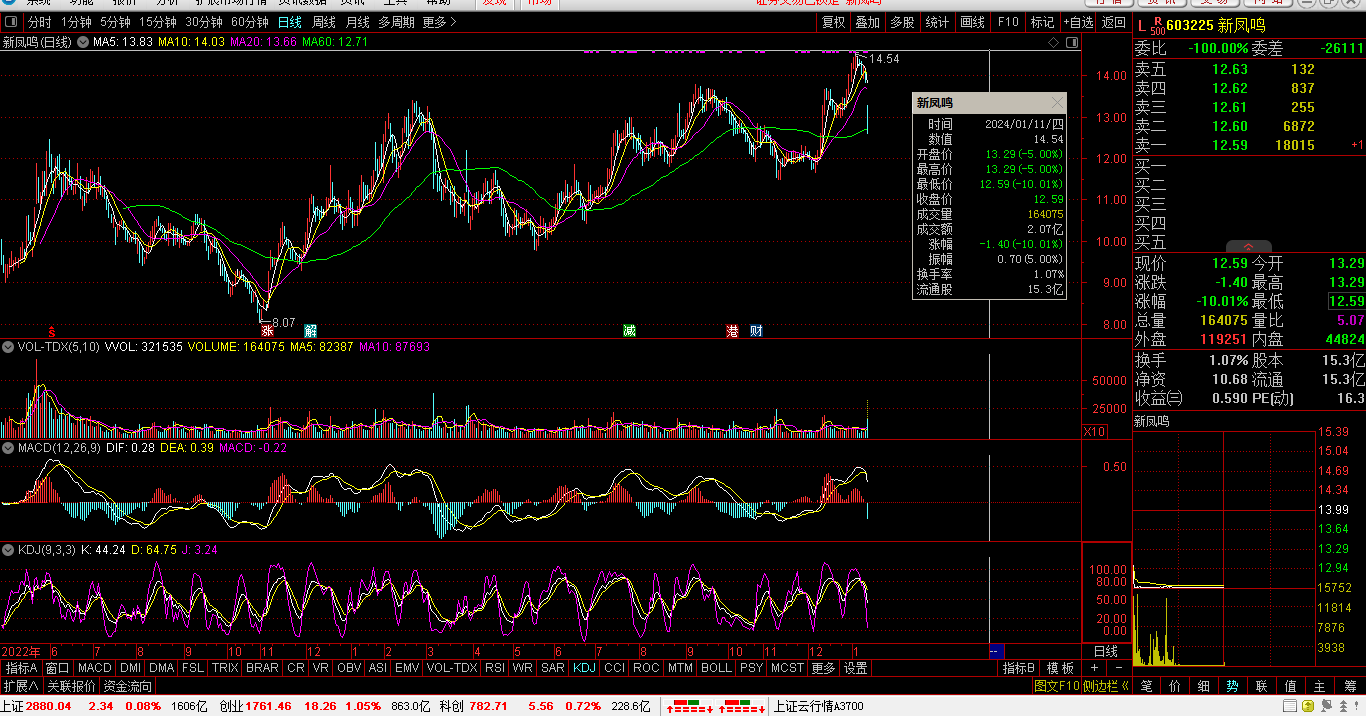Screen dimensions: 1366x716
Task: Click the cyan '解' event marker on chart
Action: click(x=311, y=330)
